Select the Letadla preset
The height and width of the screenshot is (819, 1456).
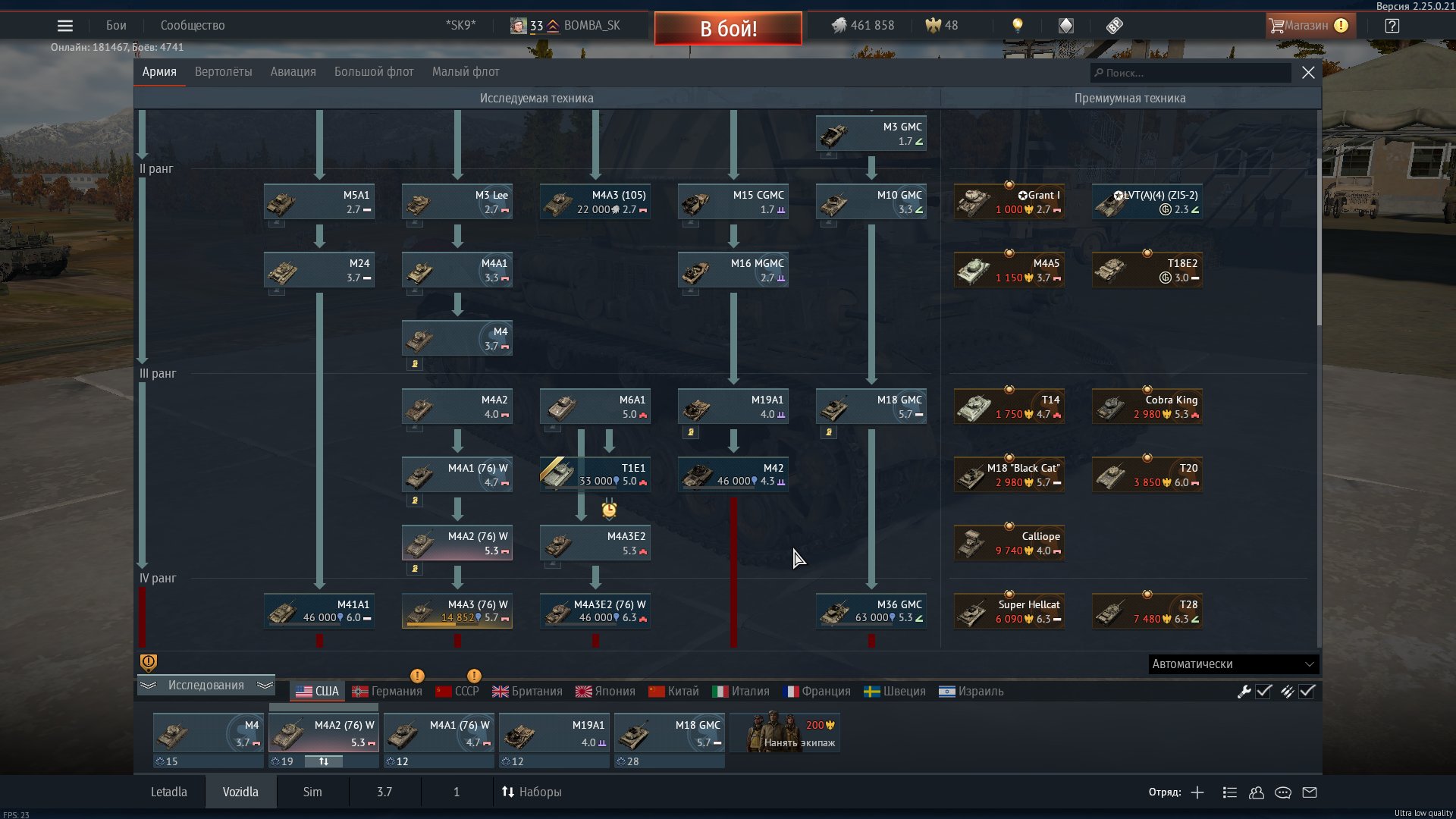[x=169, y=792]
